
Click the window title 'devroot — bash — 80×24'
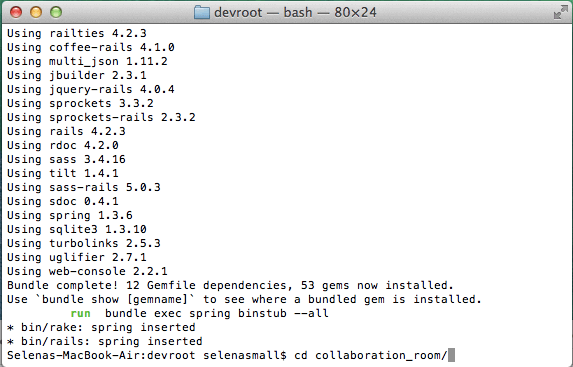295,12
